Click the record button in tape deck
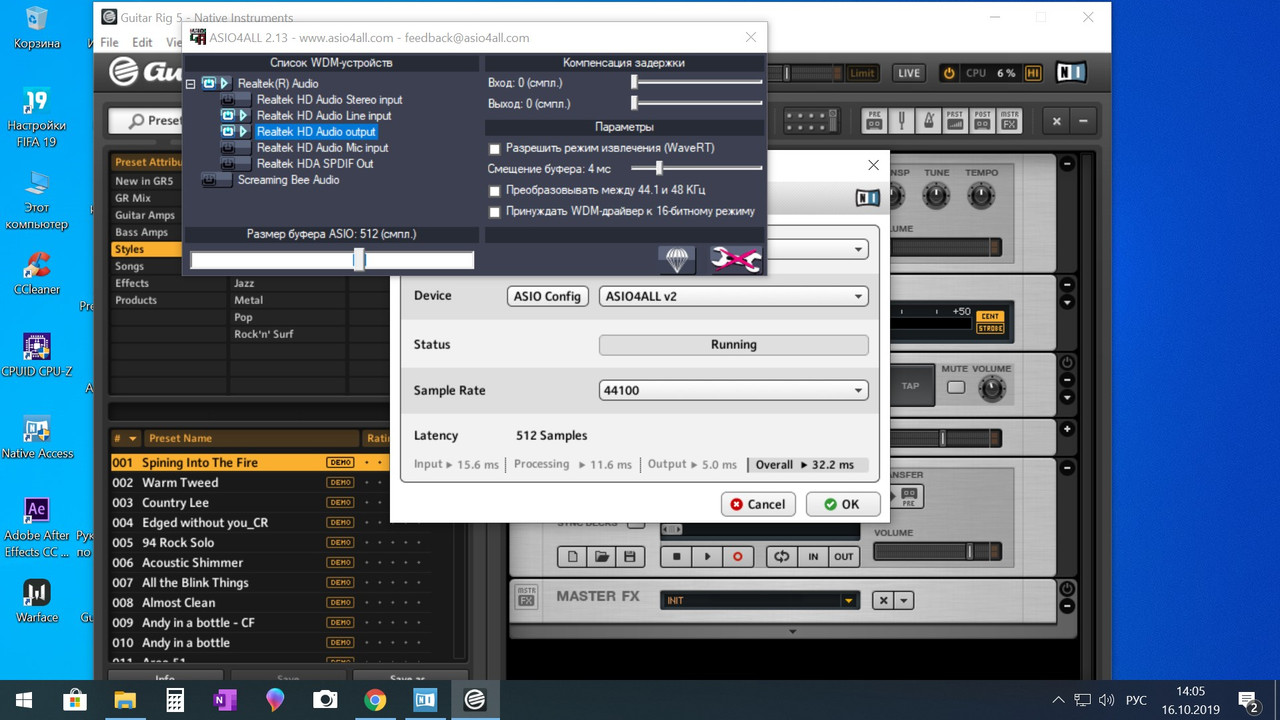Viewport: 1280px width, 720px height. pos(738,557)
